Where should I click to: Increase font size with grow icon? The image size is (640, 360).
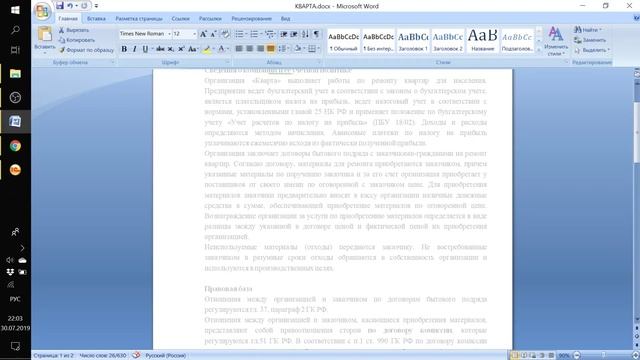tap(203, 34)
